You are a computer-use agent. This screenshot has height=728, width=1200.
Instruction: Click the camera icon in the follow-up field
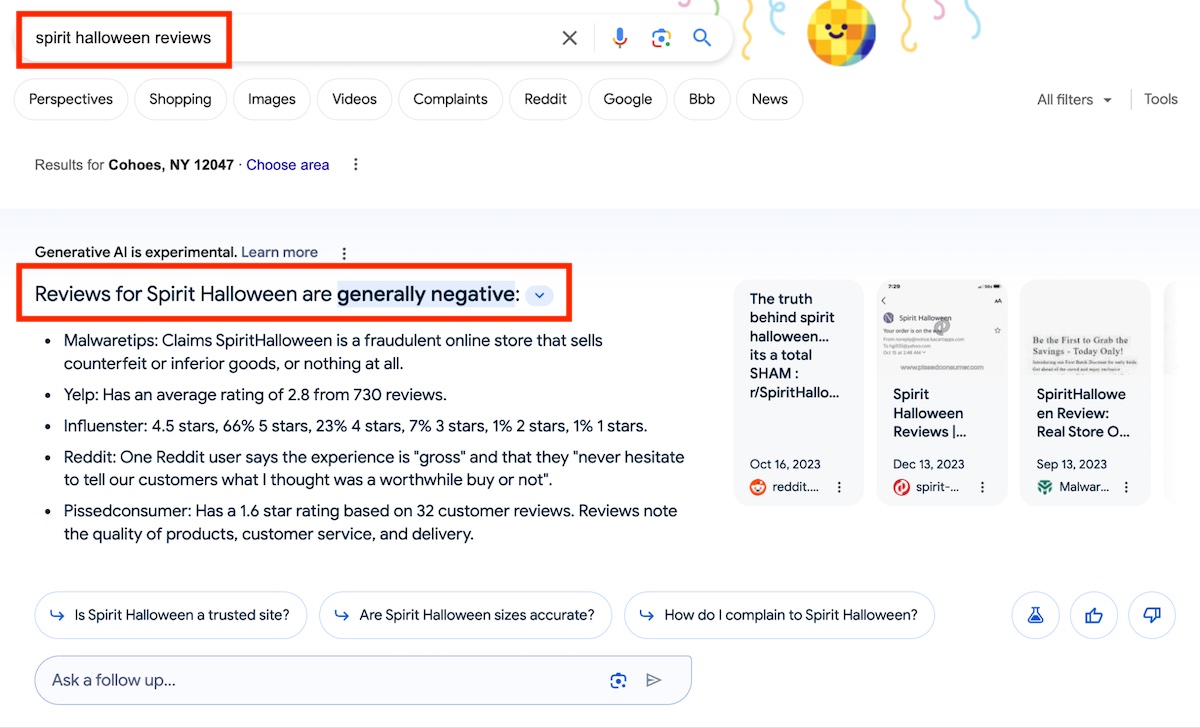tap(618, 680)
